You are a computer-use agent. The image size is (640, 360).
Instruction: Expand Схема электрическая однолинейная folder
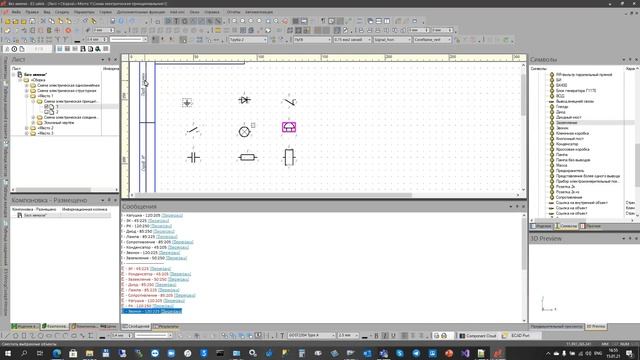coord(27,85)
